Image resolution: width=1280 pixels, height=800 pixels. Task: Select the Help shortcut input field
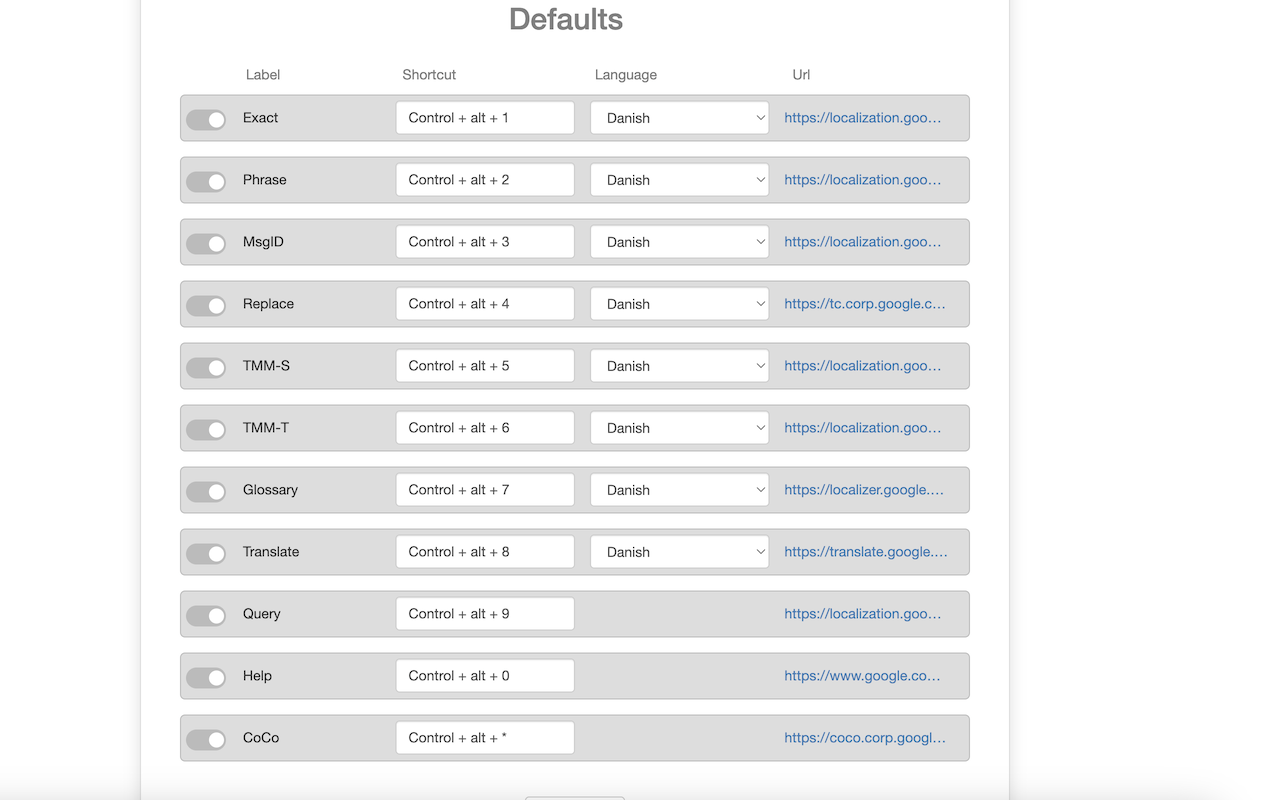coord(485,675)
